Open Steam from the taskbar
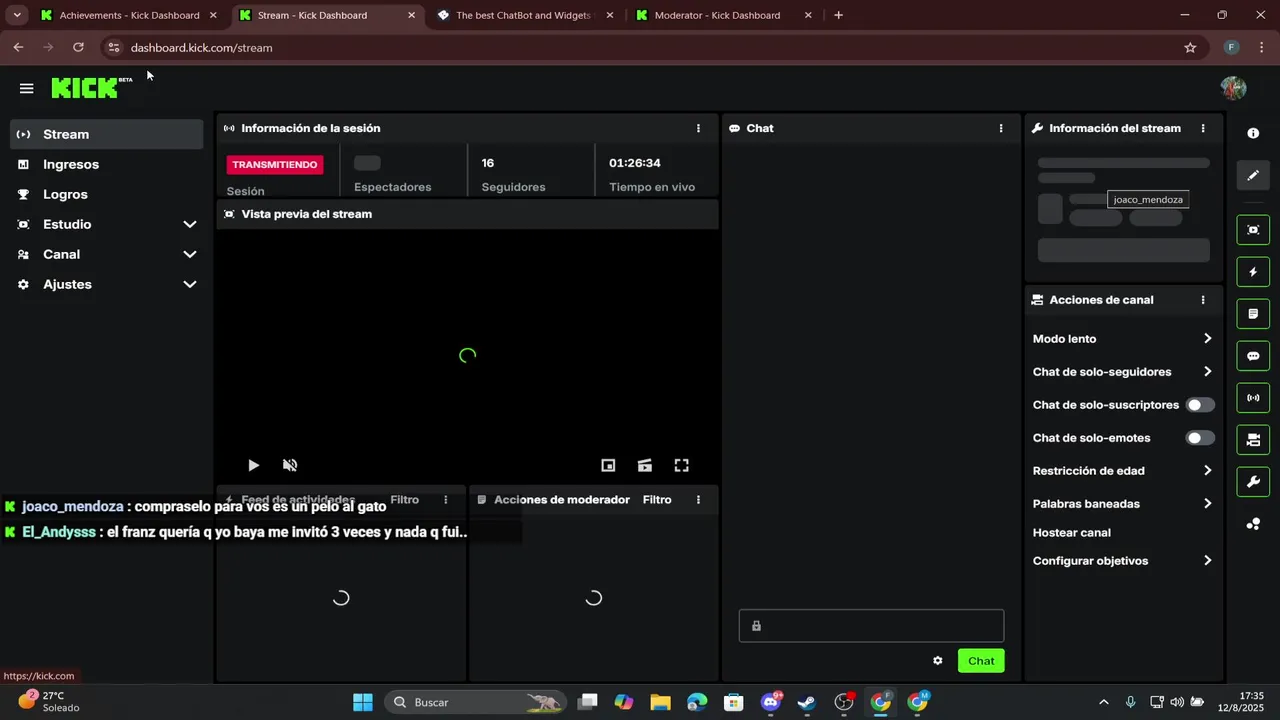The height and width of the screenshot is (720, 1280). pos(807,702)
